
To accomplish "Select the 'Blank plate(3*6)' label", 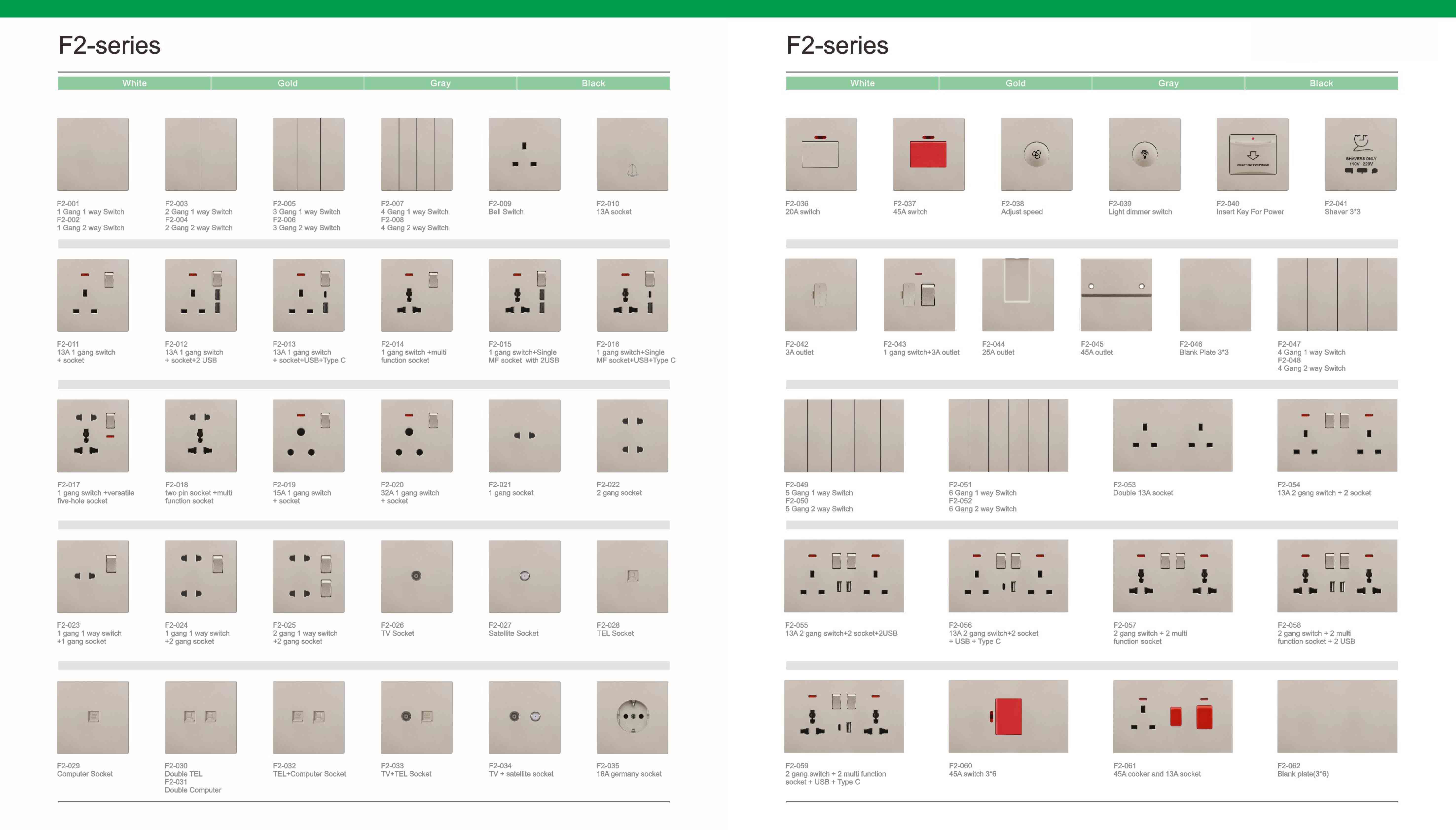I will coord(1303,774).
